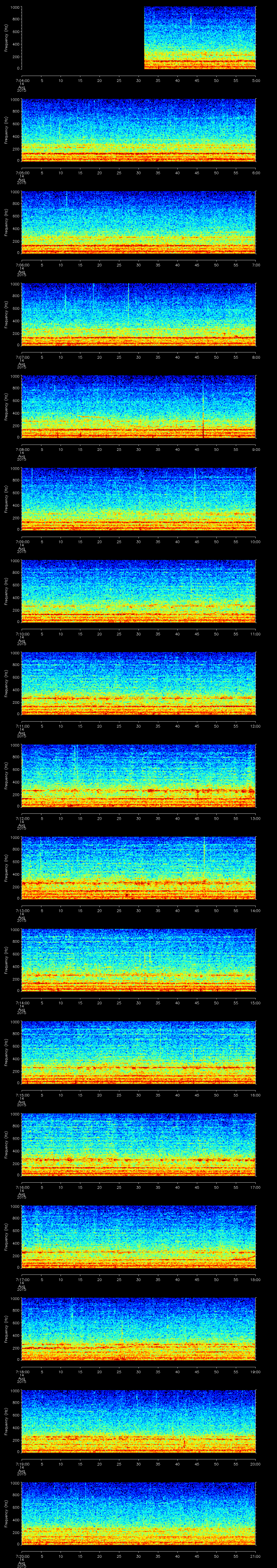Select the spectrogram beginning at 7:18:00
The image size is (277, 1568).
(139, 1329)
